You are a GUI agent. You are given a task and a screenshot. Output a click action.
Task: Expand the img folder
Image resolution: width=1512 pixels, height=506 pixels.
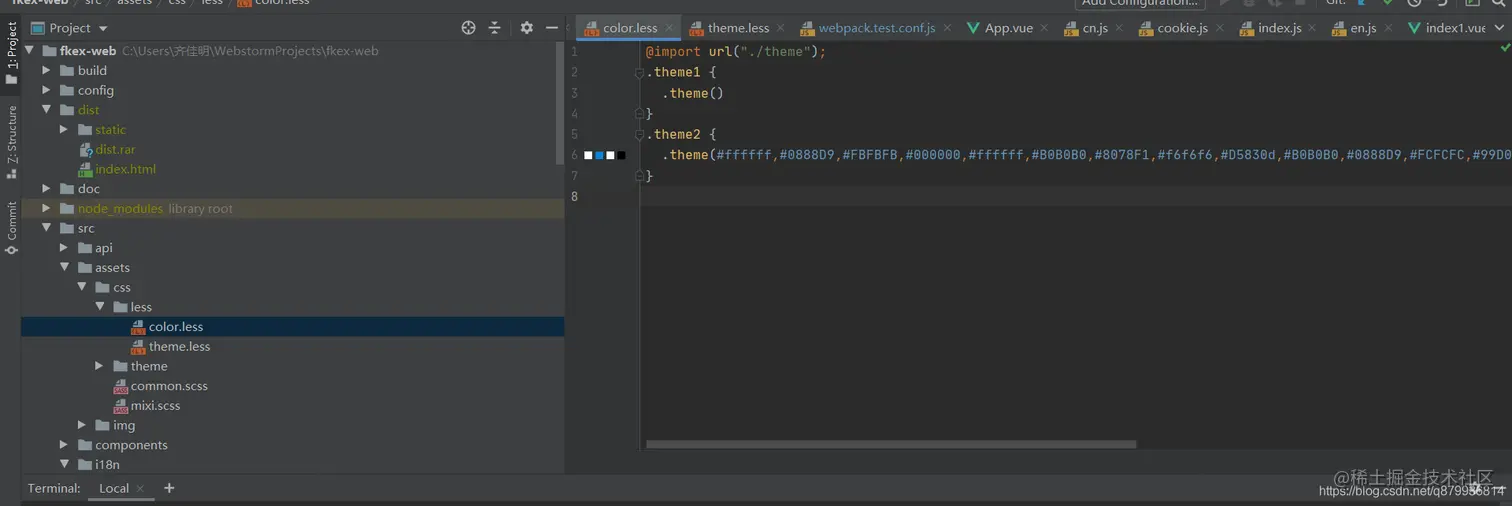coord(83,426)
